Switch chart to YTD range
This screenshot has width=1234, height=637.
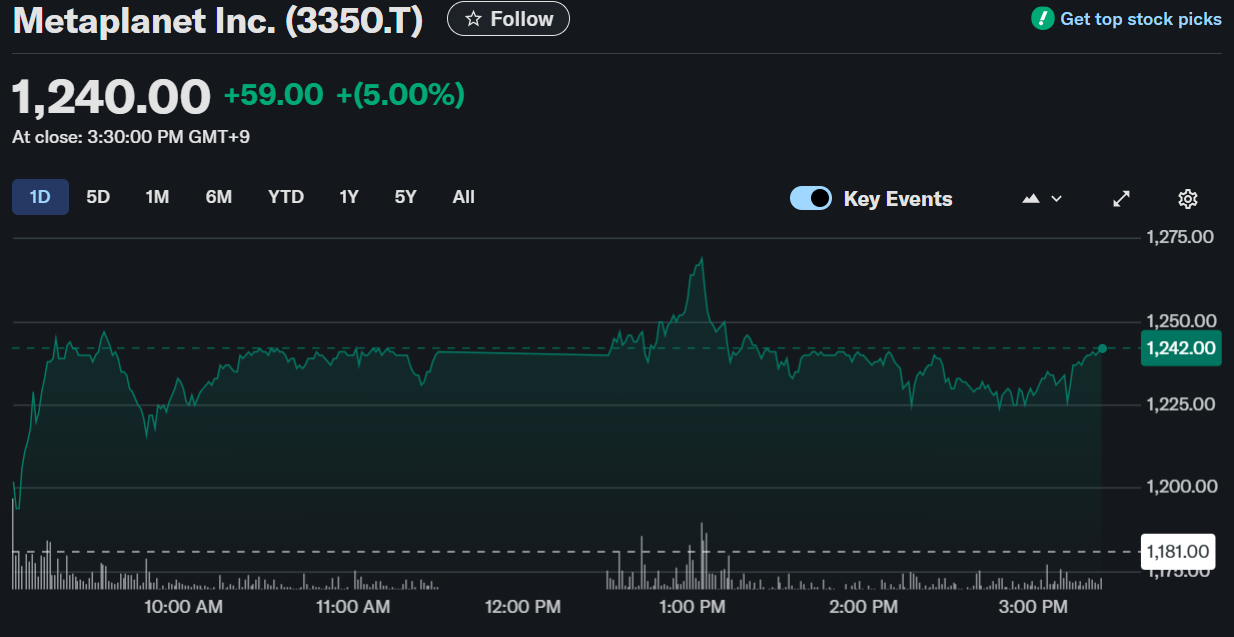pyautogui.click(x=286, y=197)
